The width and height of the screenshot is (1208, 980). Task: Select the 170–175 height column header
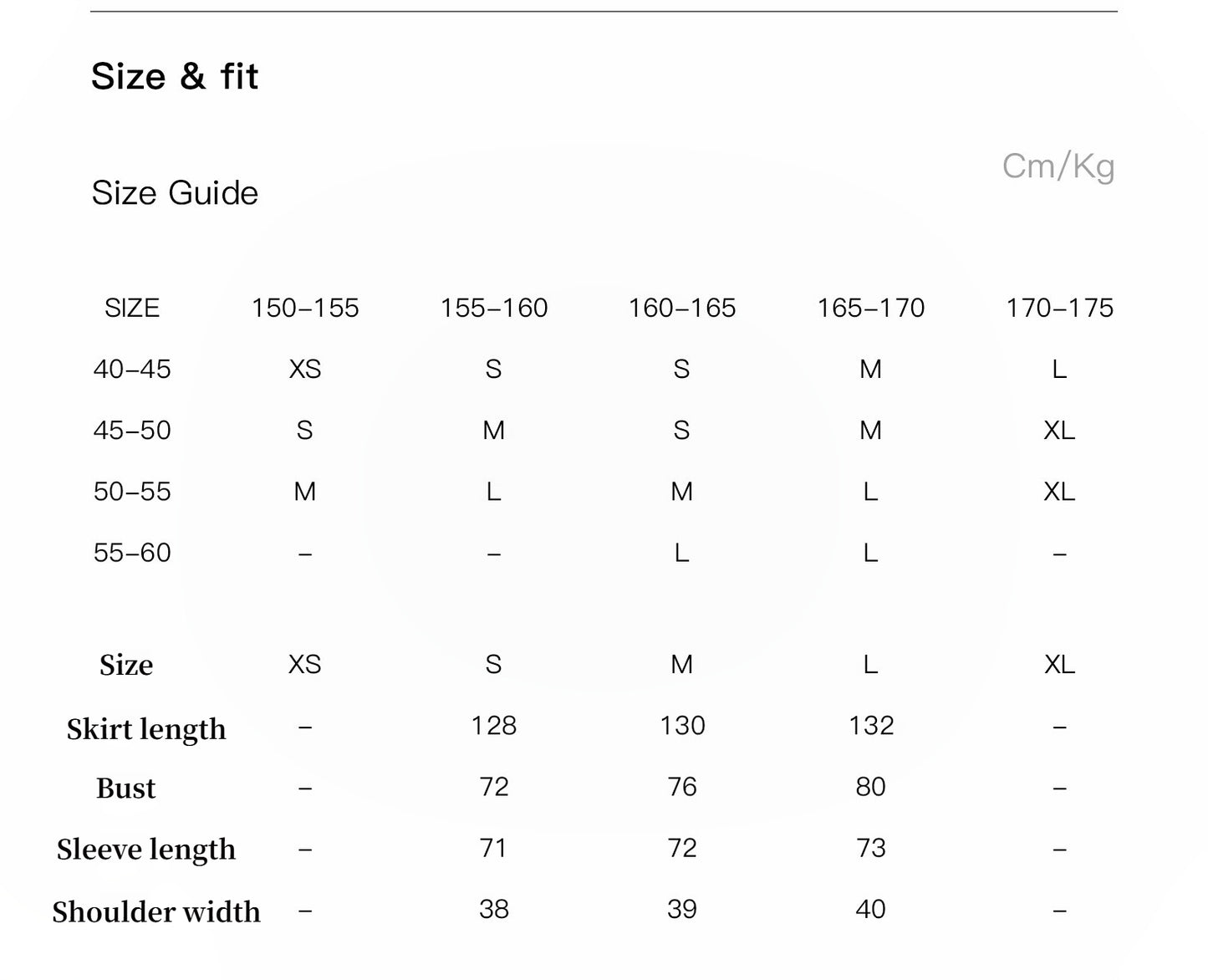(x=1059, y=309)
